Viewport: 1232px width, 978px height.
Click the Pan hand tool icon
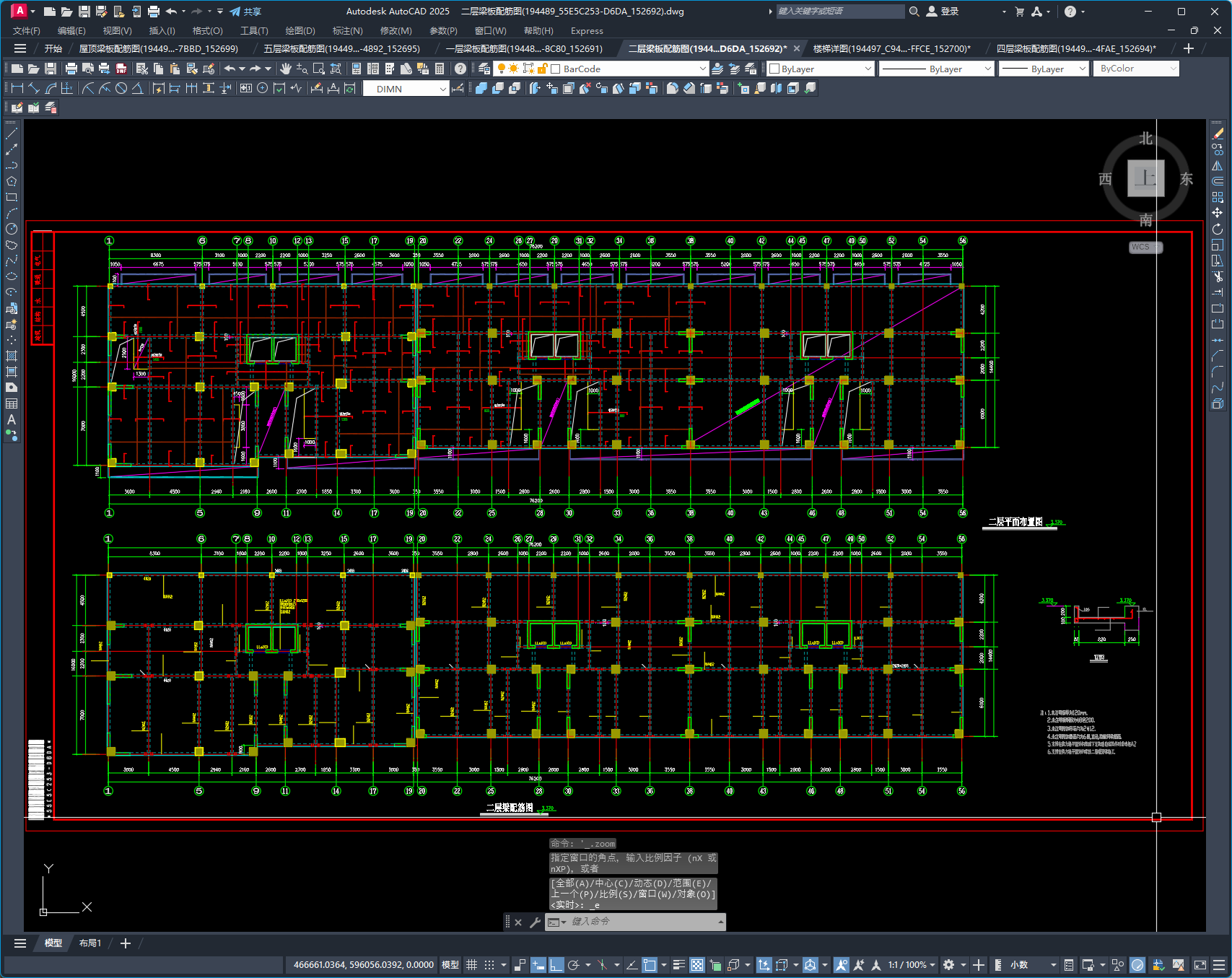(x=285, y=69)
